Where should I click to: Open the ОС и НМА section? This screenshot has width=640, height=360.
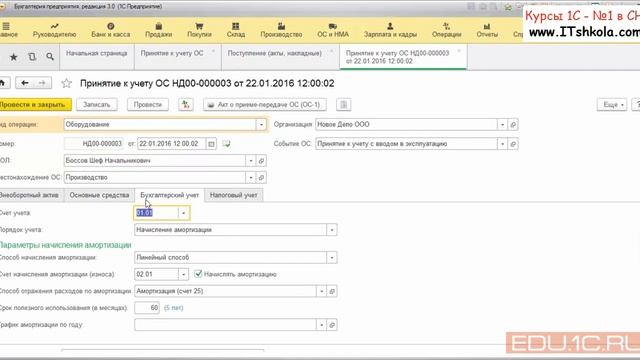(333, 30)
